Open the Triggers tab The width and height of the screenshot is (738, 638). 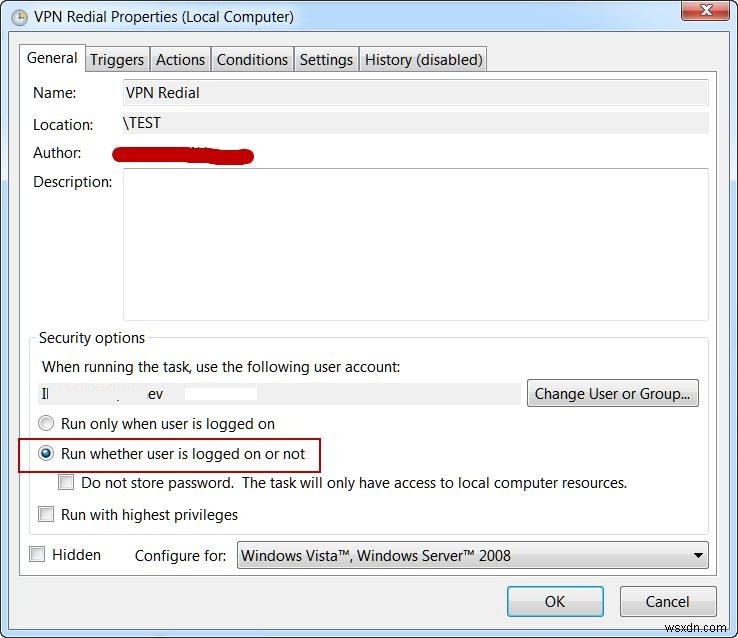click(x=117, y=60)
